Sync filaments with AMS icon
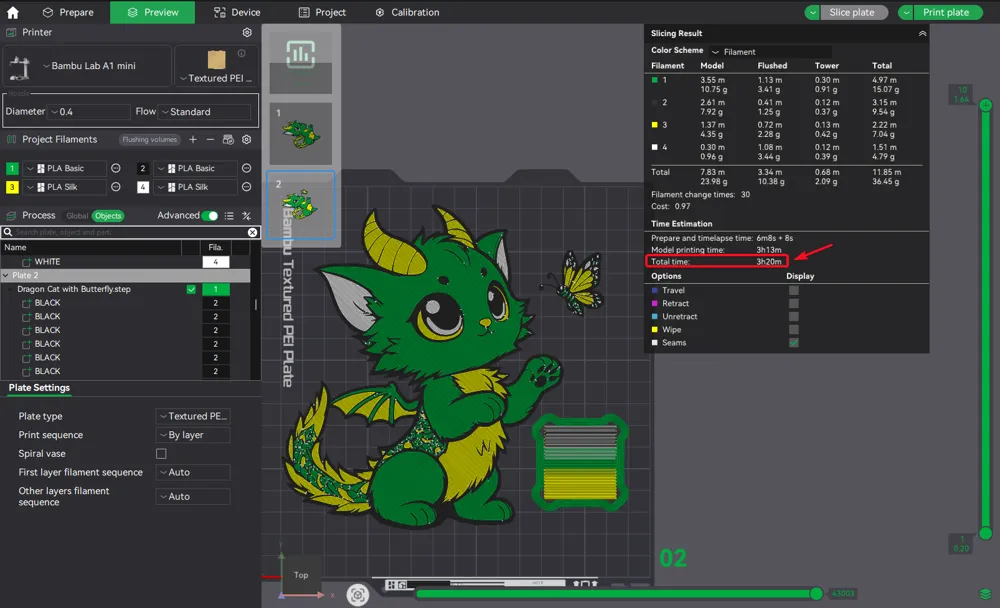This screenshot has width=1000, height=608. (x=228, y=139)
